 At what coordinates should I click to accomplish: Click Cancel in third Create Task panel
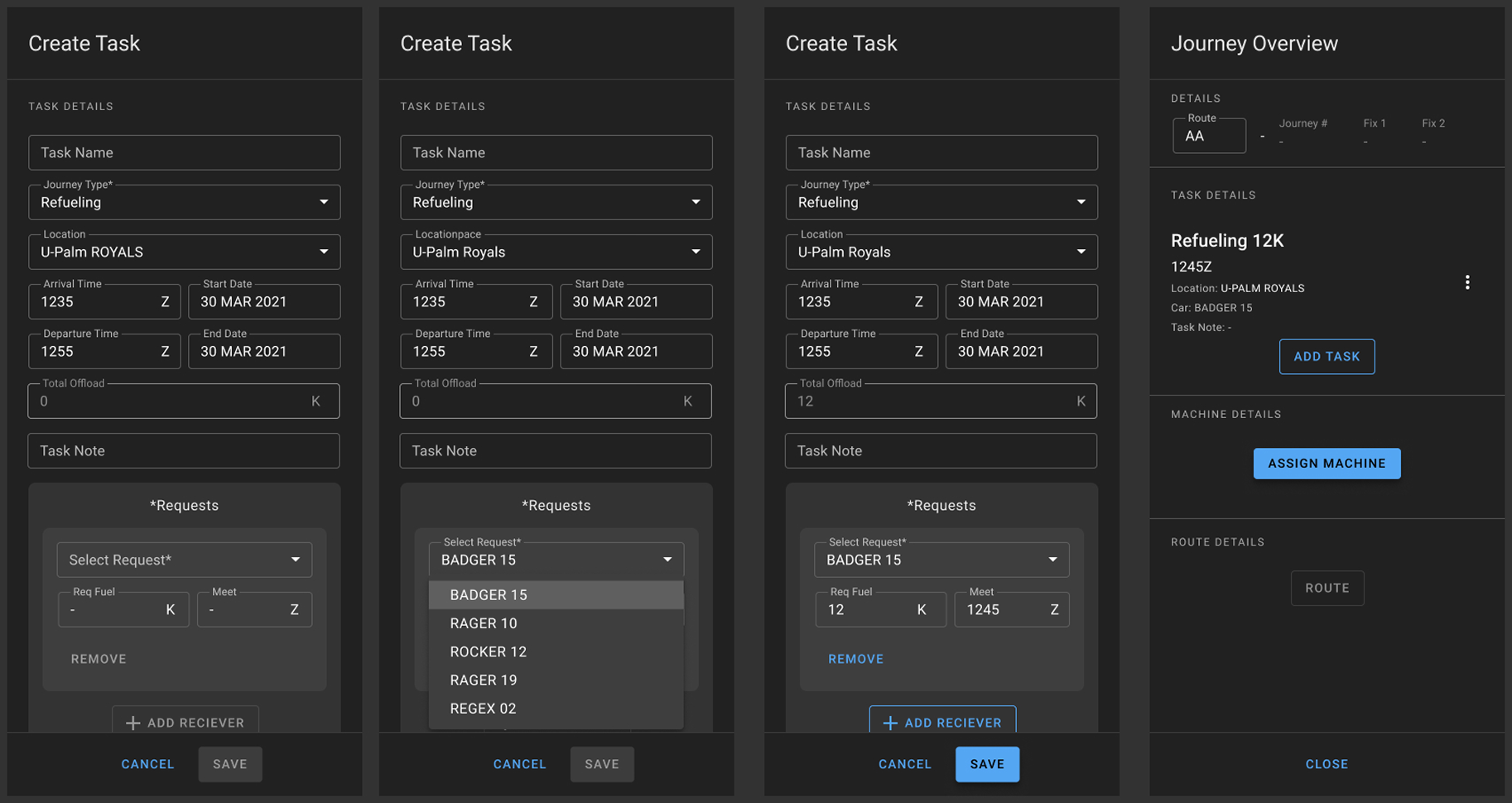click(905, 764)
